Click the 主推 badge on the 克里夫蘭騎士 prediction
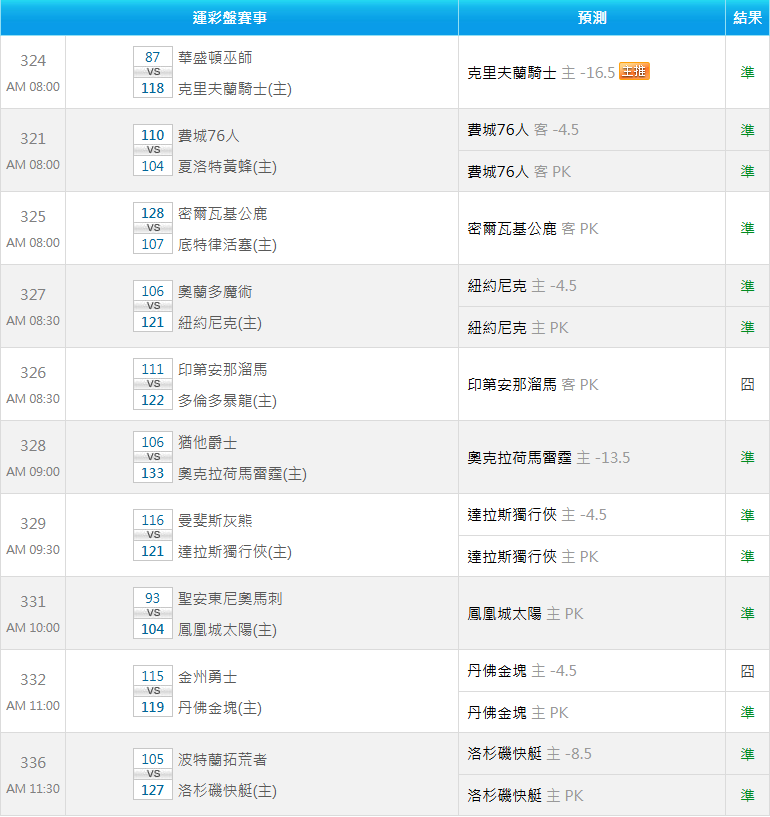770x817 pixels. pos(634,71)
